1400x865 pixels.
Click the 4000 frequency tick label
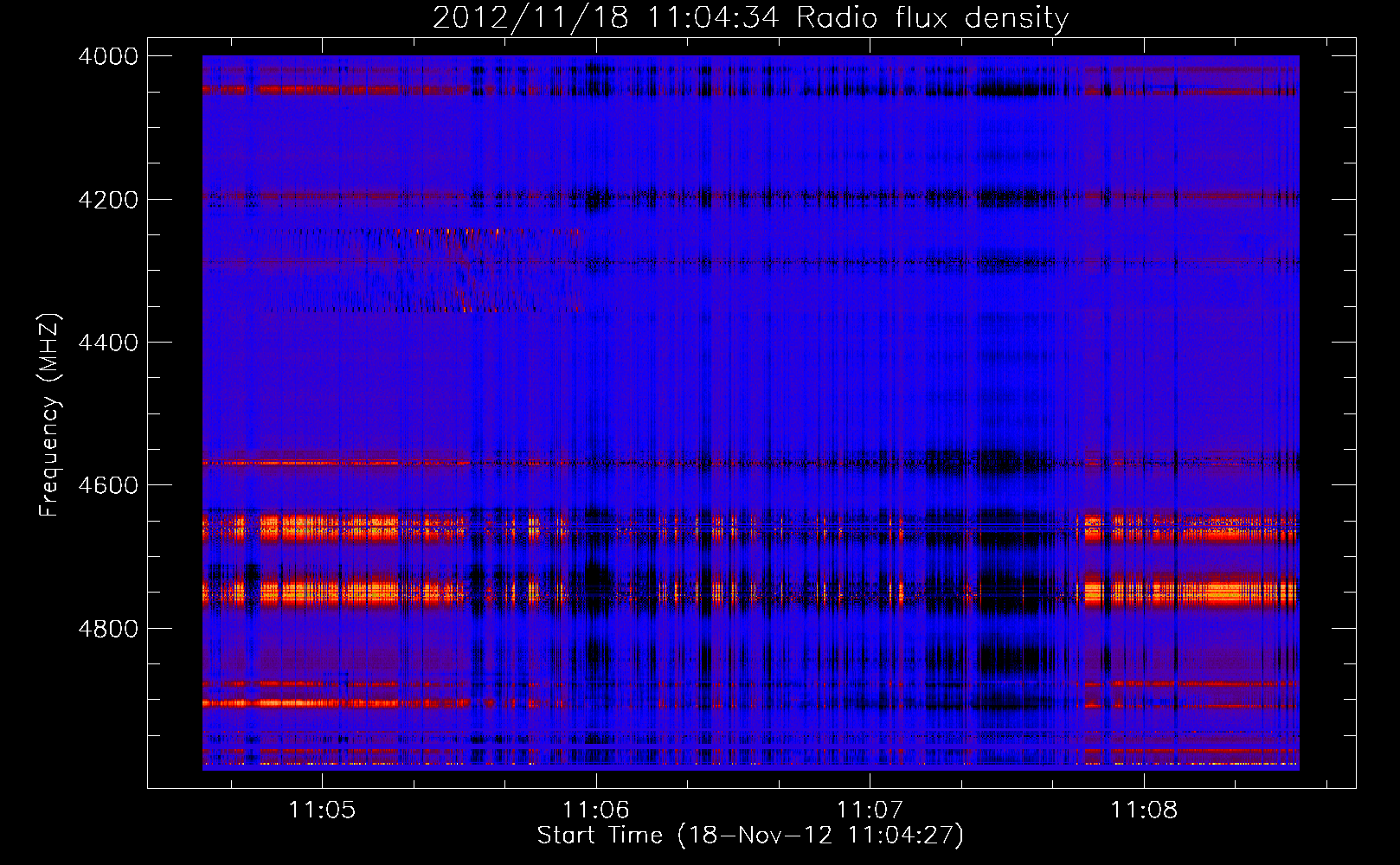coord(108,56)
